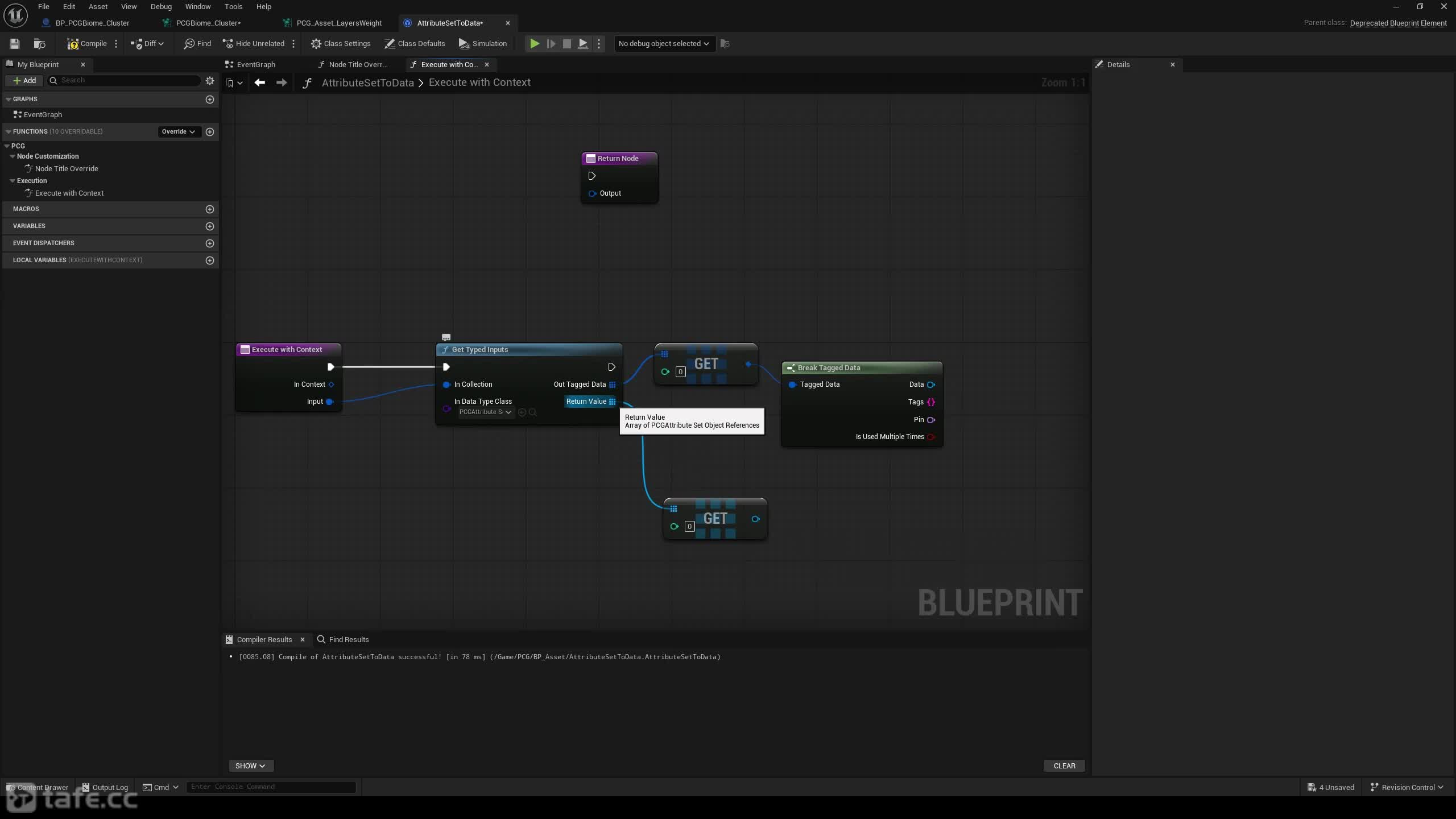Click the Browse to asset icon

pyautogui.click(x=39, y=43)
